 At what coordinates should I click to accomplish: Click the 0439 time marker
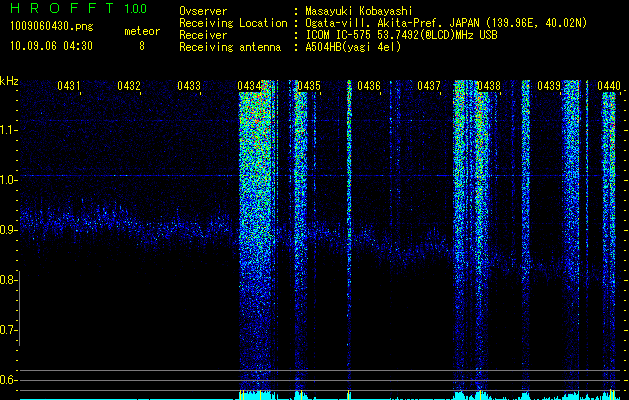coord(549,86)
